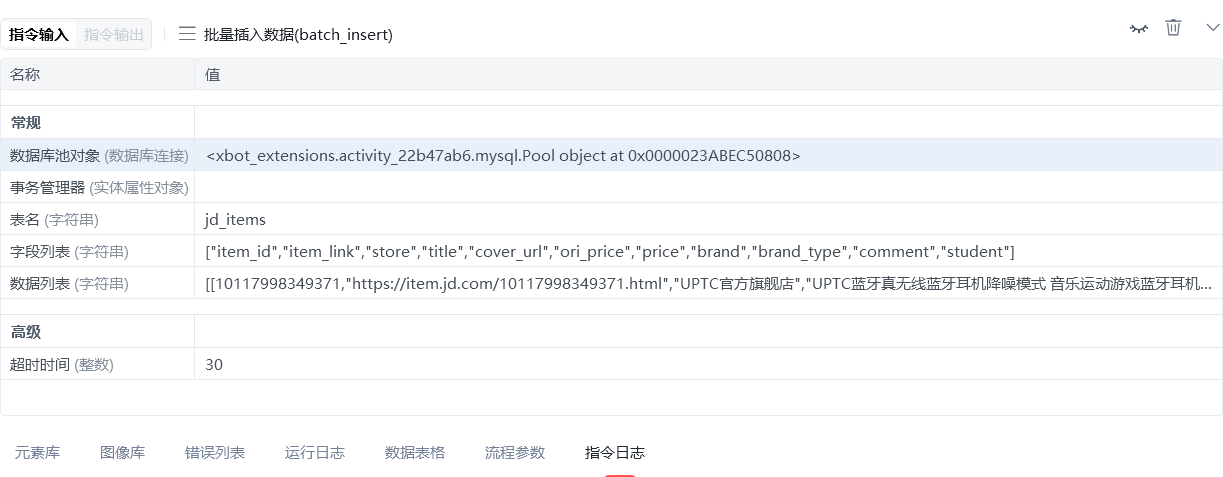Click the jd_items table name value
This screenshot has height=477, width=1223.
(x=236, y=219)
